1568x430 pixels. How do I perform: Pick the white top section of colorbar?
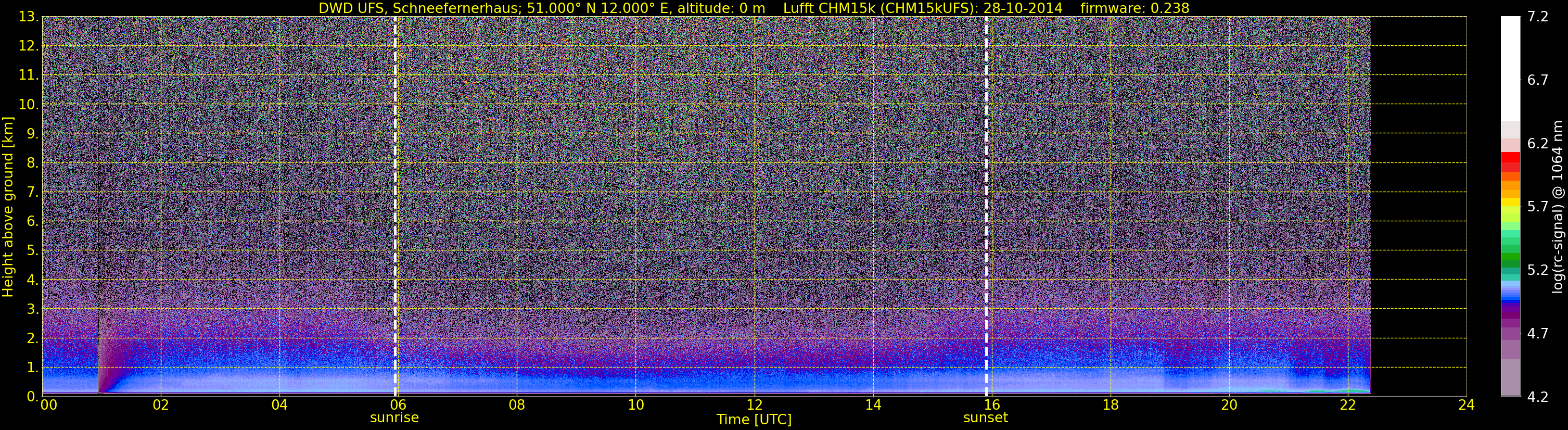click(x=1510, y=68)
